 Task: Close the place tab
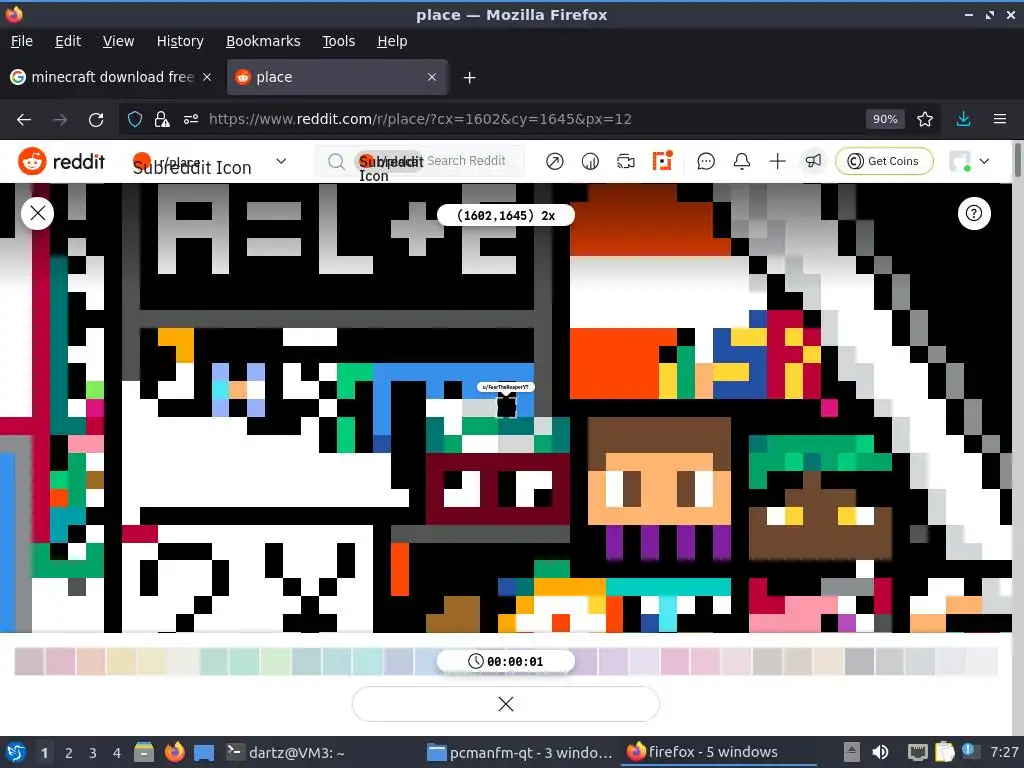click(432, 77)
